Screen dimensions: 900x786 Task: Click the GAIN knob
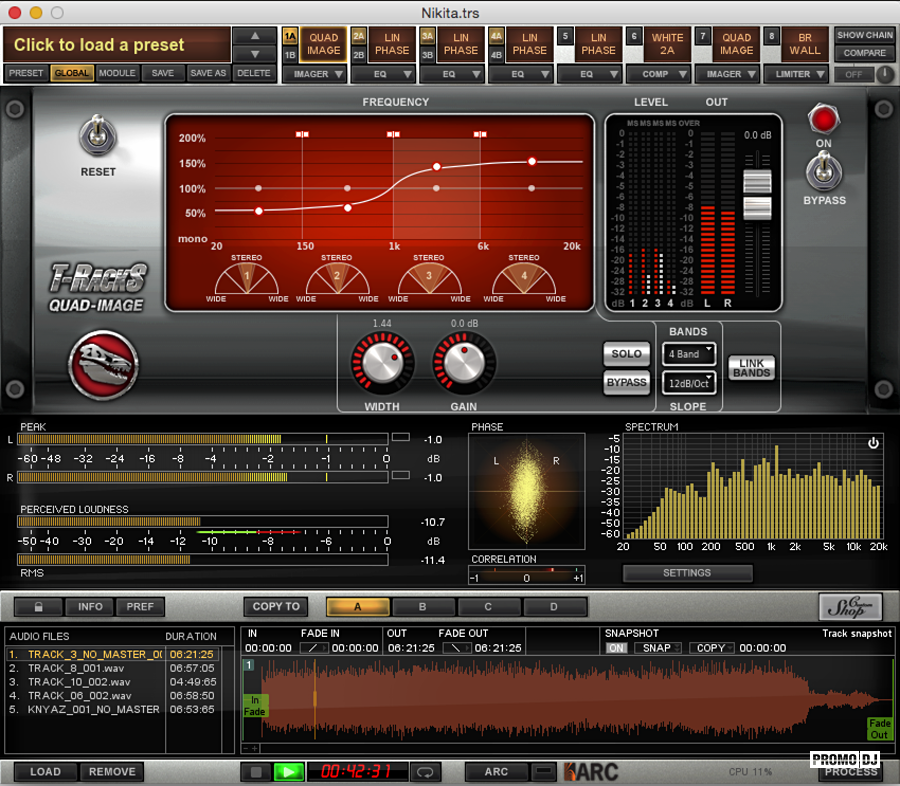coord(464,364)
